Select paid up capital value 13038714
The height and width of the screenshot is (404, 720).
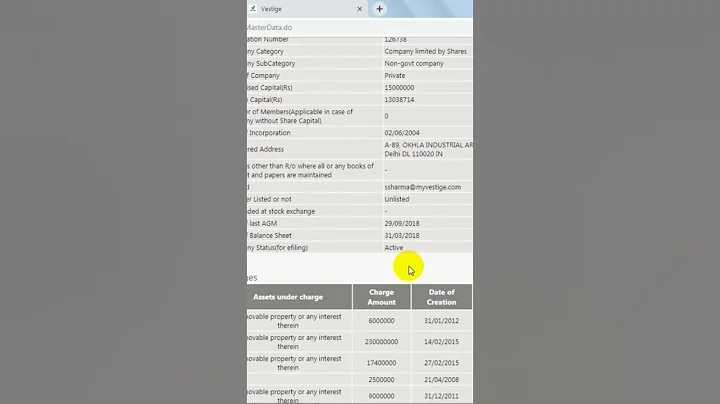[x=399, y=99]
